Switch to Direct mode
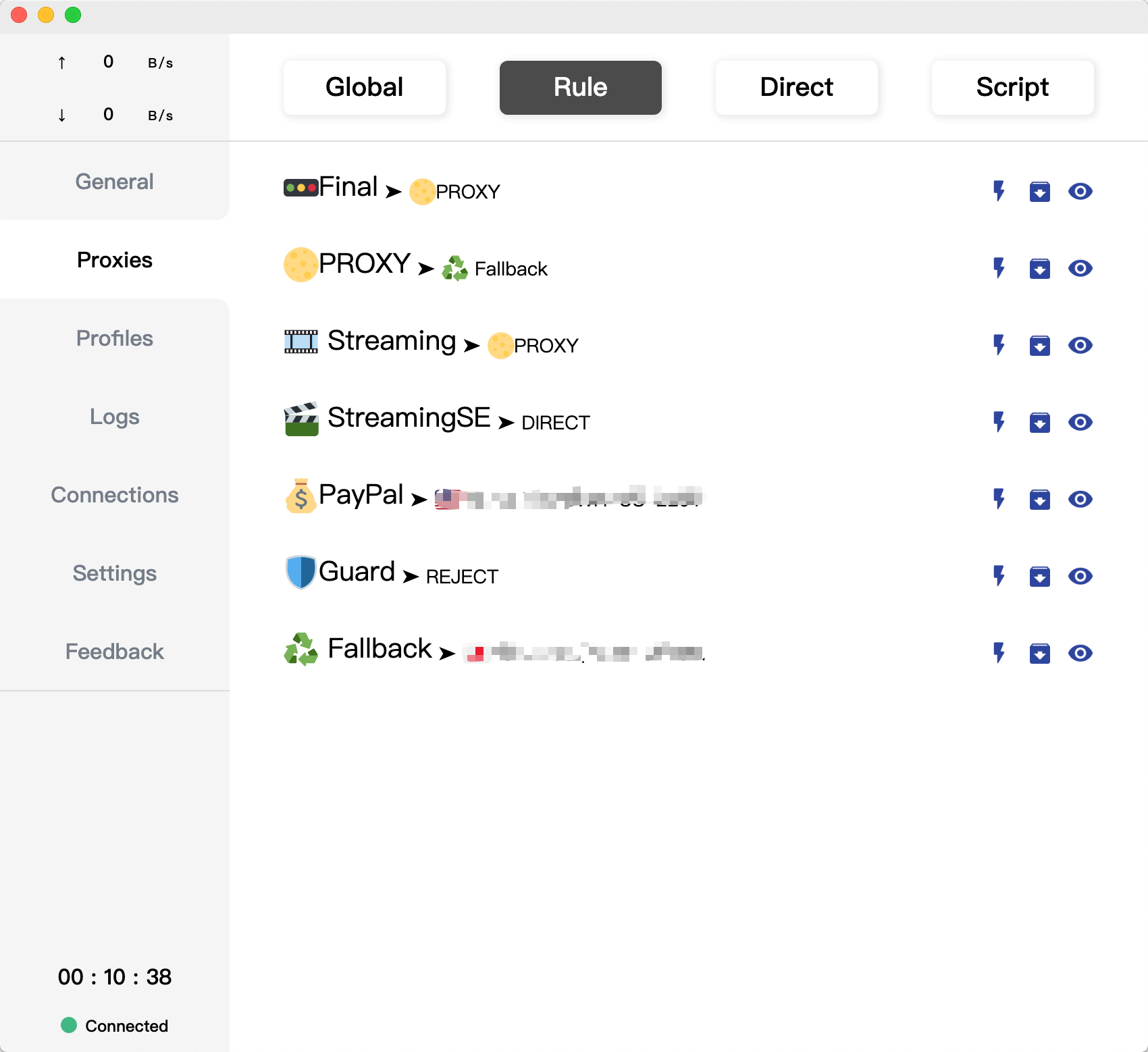The image size is (1148, 1052). click(x=797, y=88)
